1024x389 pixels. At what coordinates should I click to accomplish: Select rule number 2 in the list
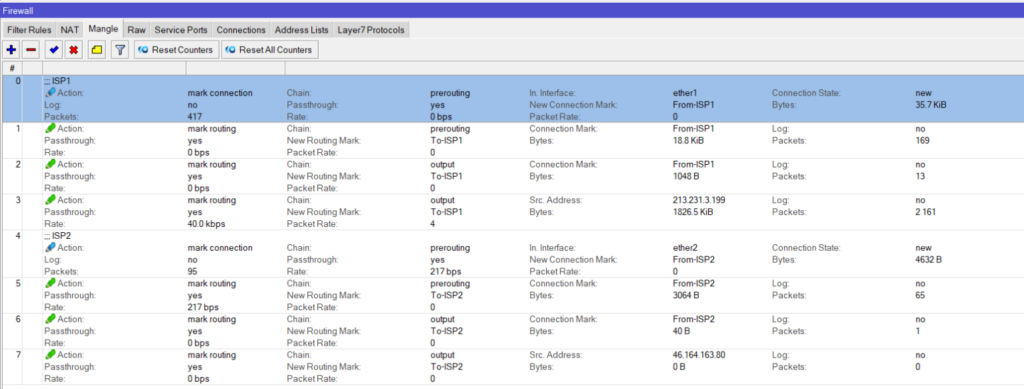512,176
